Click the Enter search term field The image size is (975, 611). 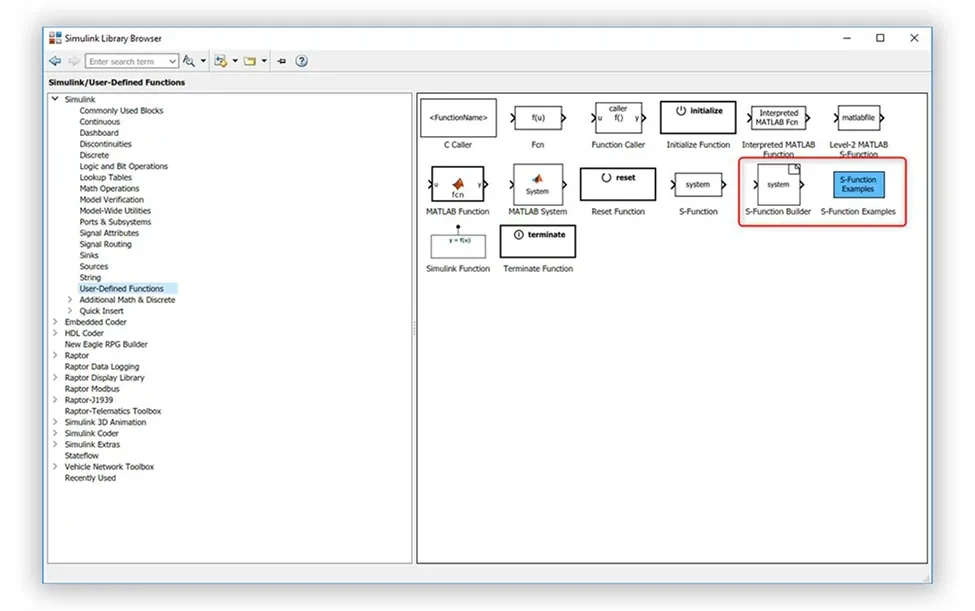pyautogui.click(x=126, y=61)
